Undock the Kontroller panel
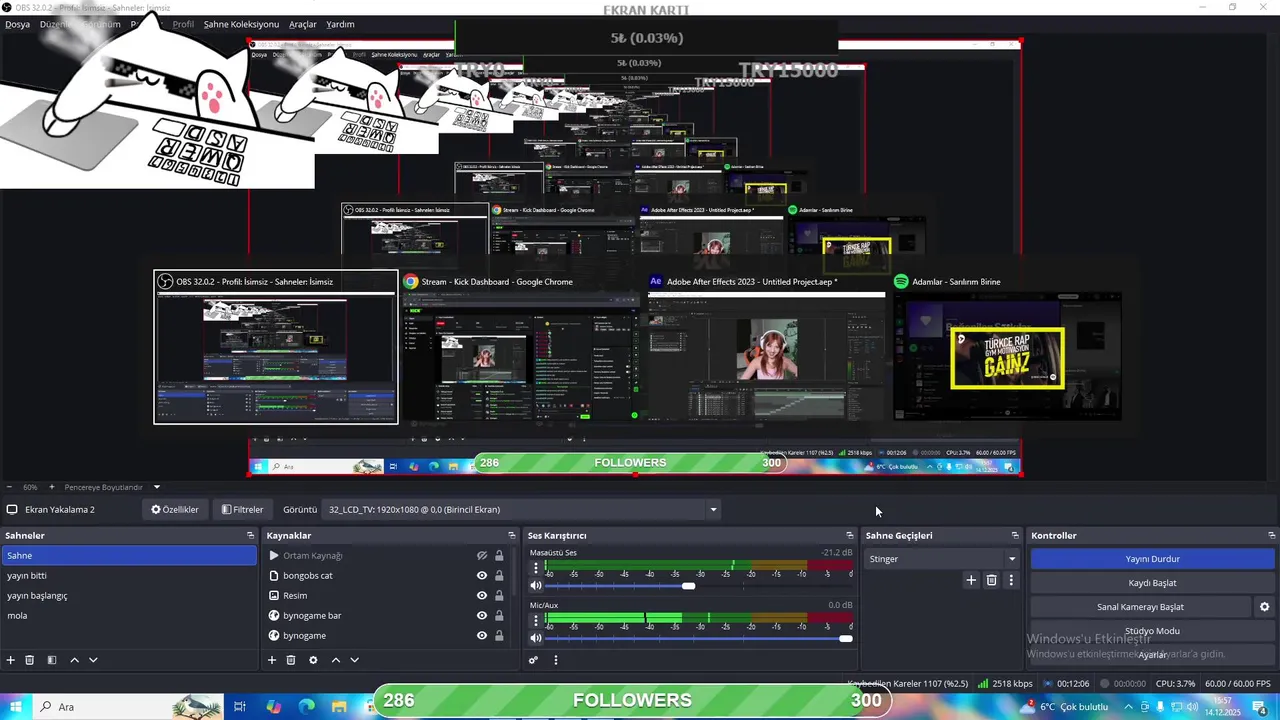The image size is (1280, 720). point(1272,536)
